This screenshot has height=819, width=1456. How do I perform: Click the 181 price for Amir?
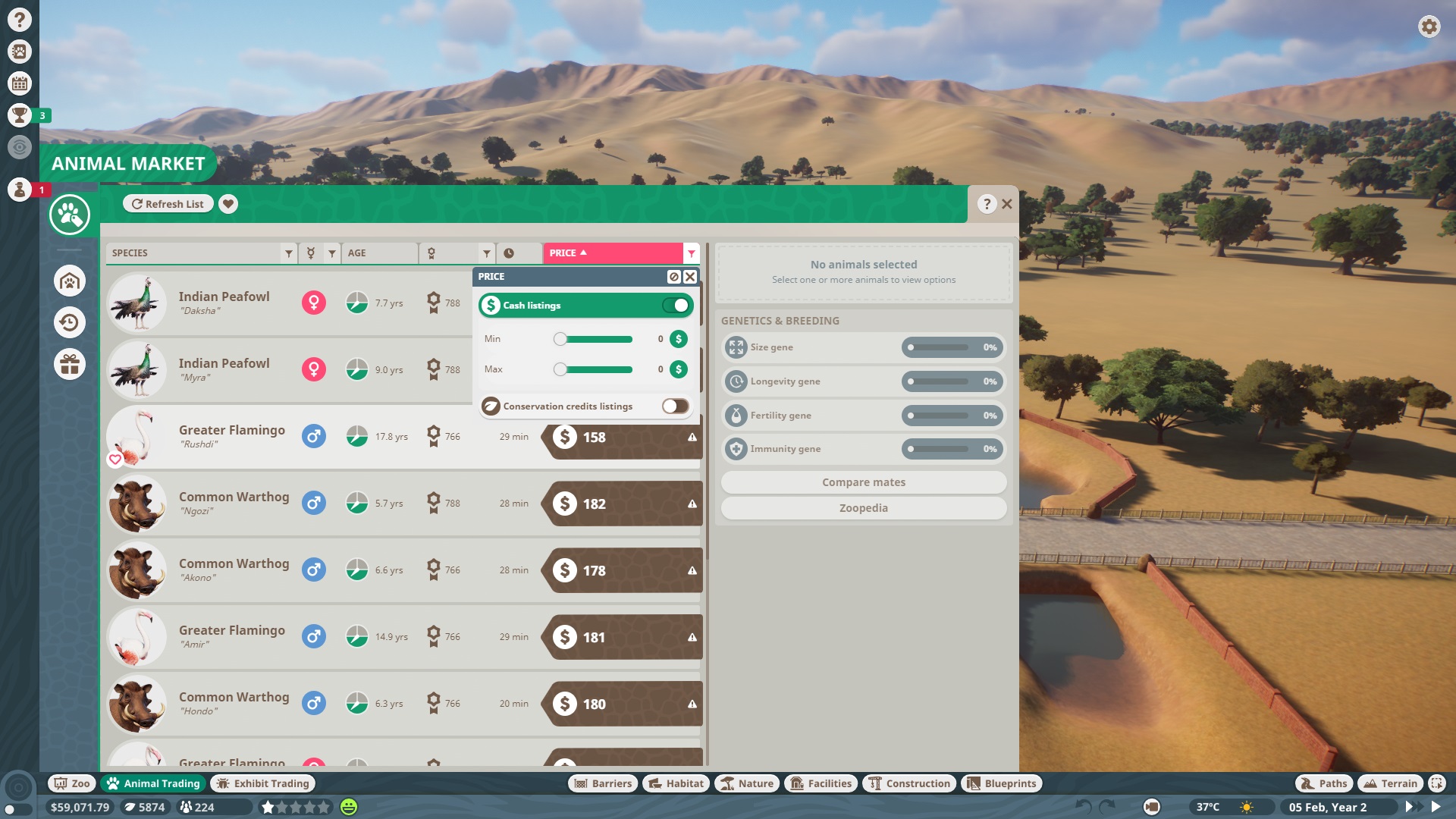[x=622, y=637]
